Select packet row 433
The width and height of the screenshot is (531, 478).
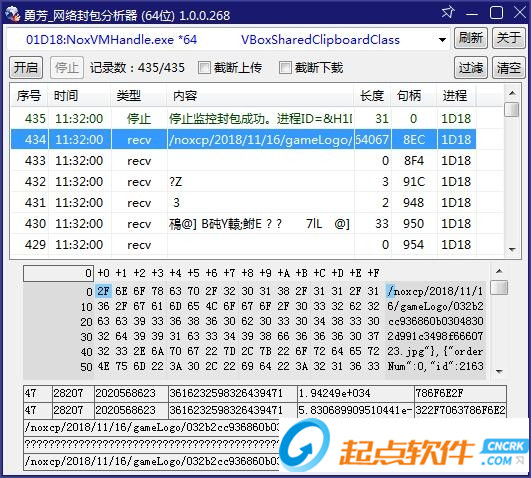(x=243, y=160)
